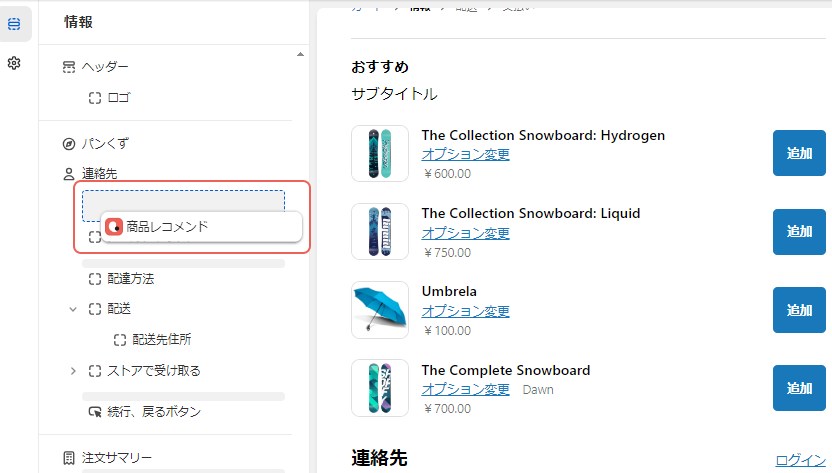Add The Collection Snowboard: Hydrogen with 追加
This screenshot has height=473, width=832.
pyautogui.click(x=799, y=153)
